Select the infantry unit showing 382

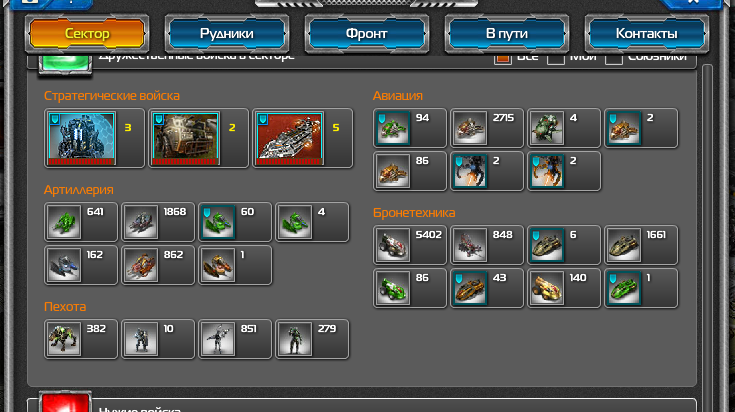[81, 339]
